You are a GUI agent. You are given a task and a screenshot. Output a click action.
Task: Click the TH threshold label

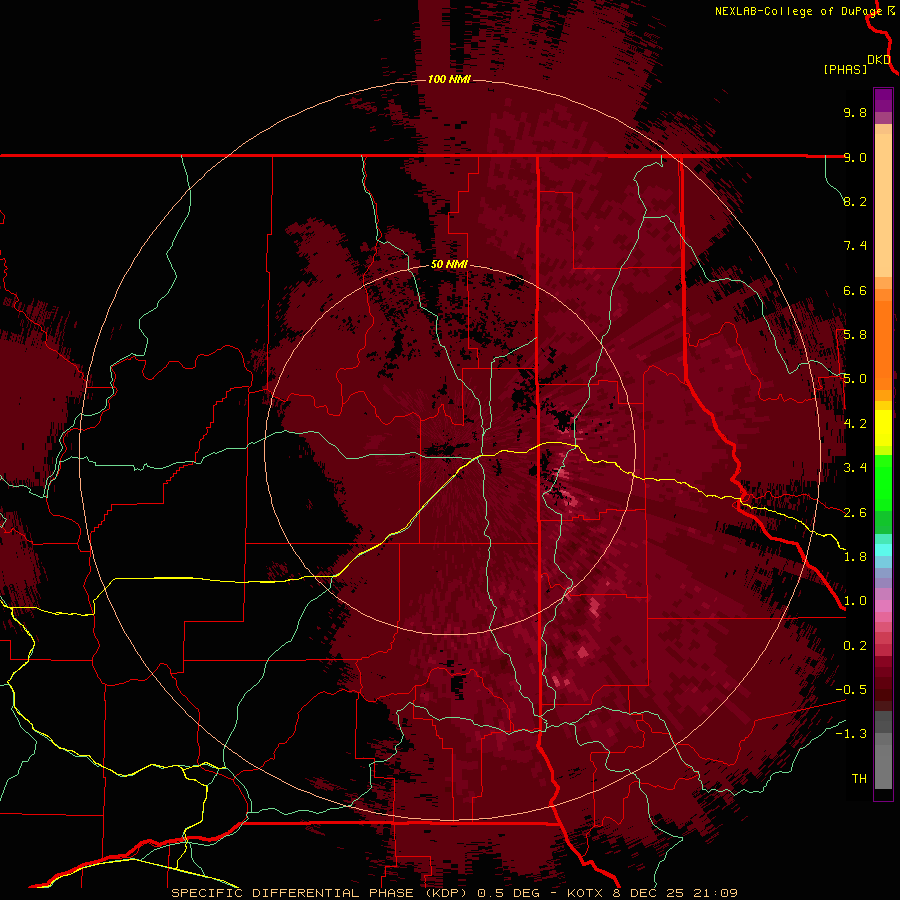point(859,779)
